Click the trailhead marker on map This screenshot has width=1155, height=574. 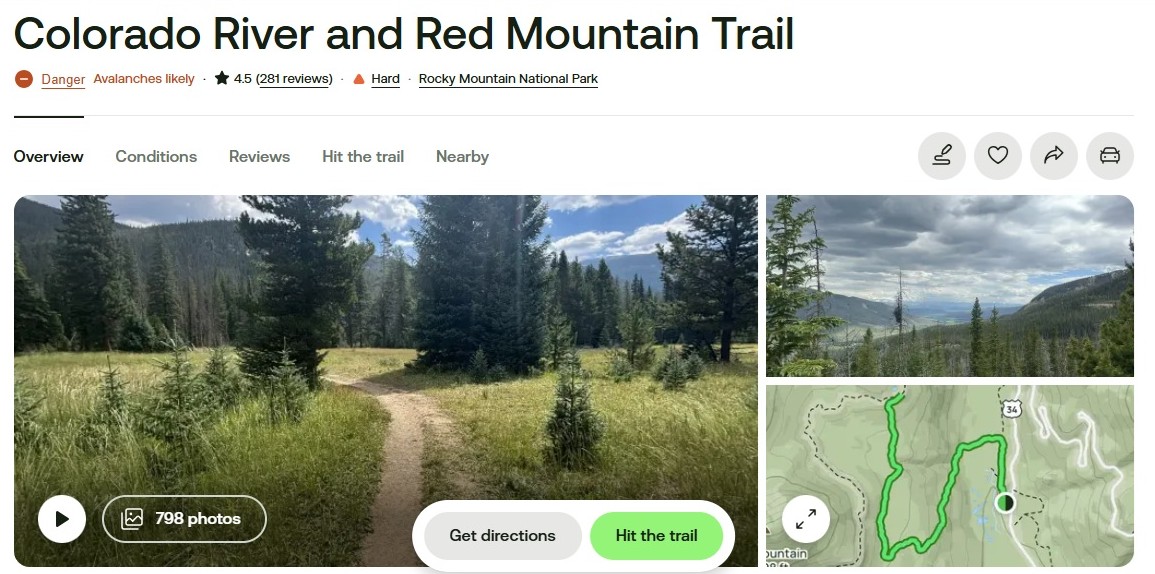click(1005, 503)
